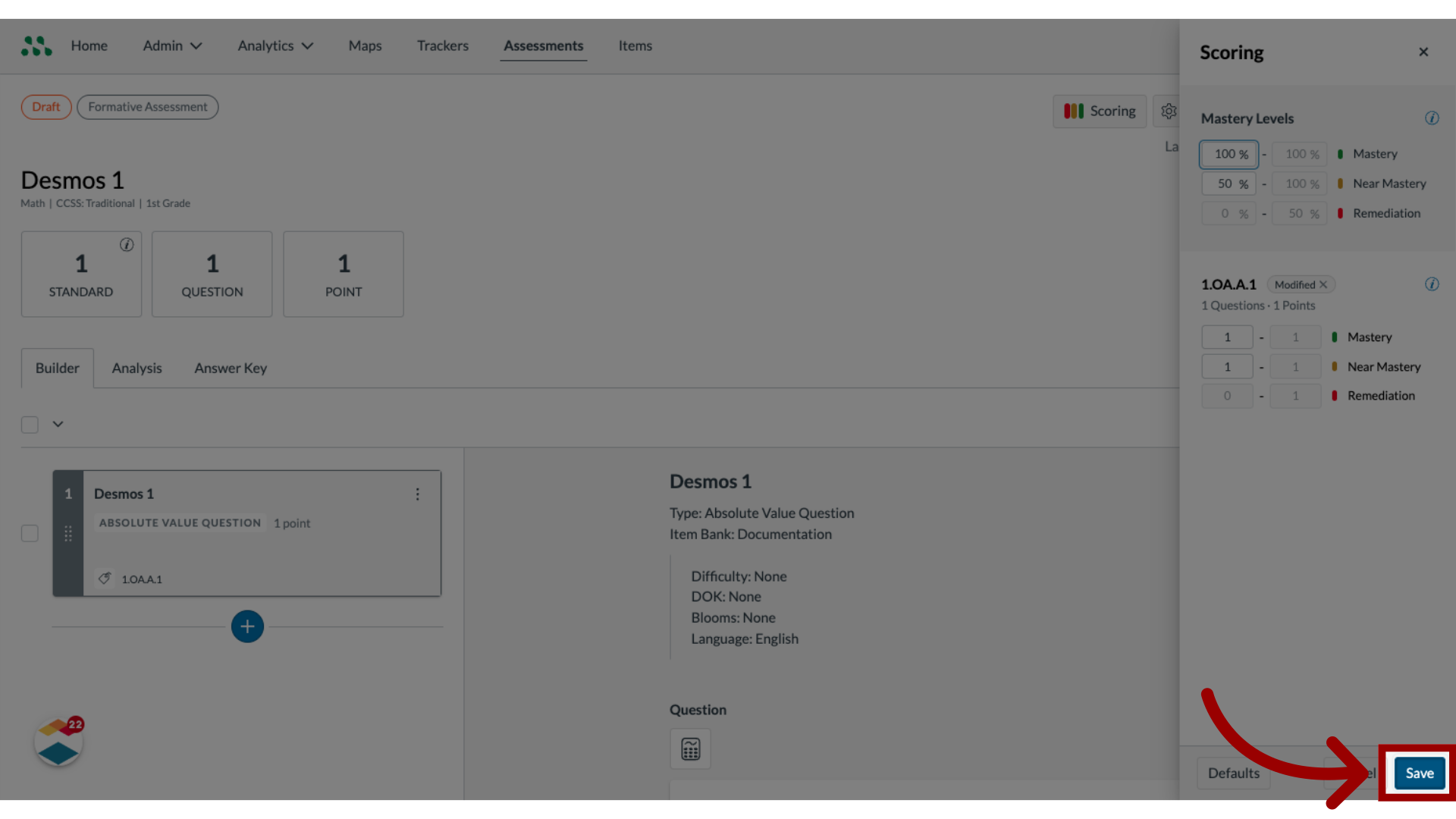
Task: Click the 'Difficulty: None' text
Action: pyautogui.click(x=739, y=576)
